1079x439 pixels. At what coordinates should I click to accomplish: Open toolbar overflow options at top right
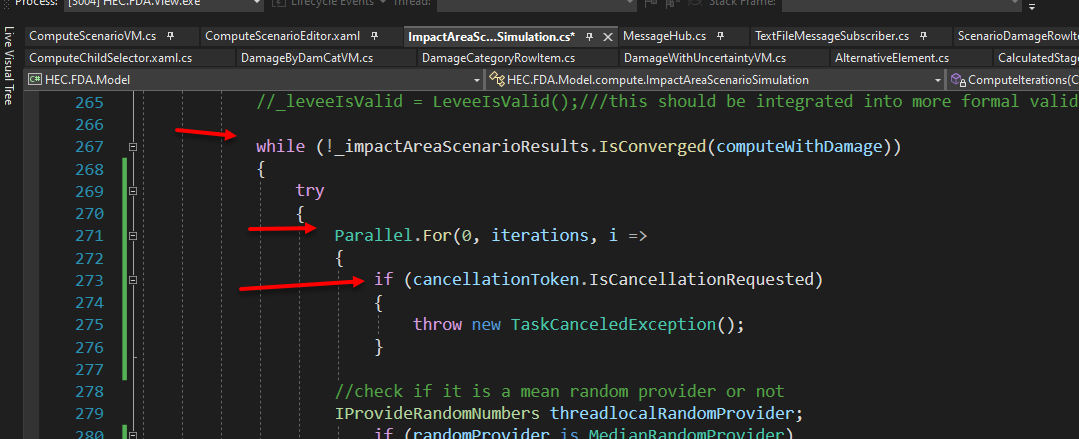1032,6
